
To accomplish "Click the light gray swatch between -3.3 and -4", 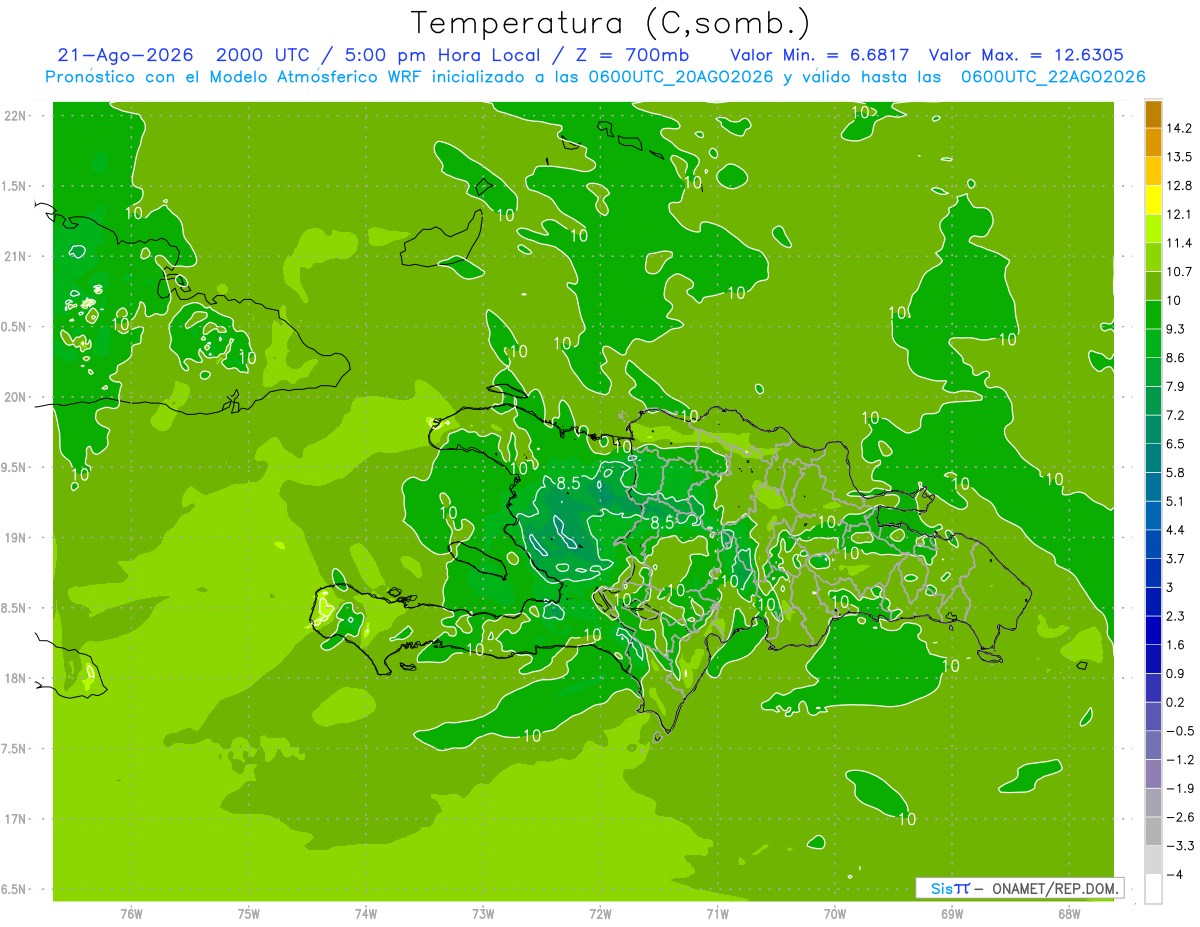I will pyautogui.click(x=1153, y=860).
